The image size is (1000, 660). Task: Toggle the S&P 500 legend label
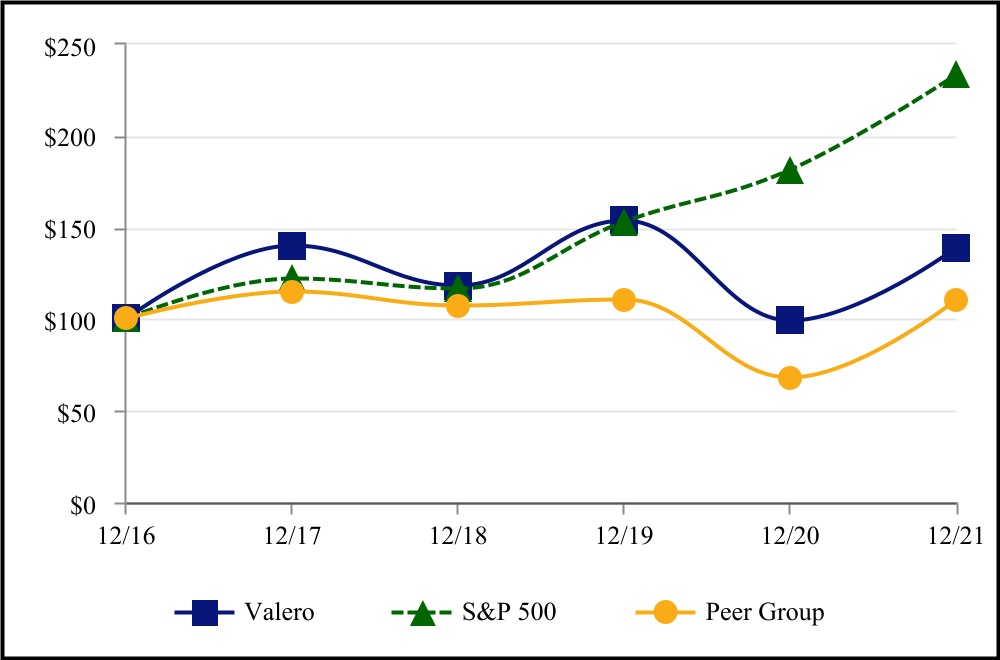[510, 612]
